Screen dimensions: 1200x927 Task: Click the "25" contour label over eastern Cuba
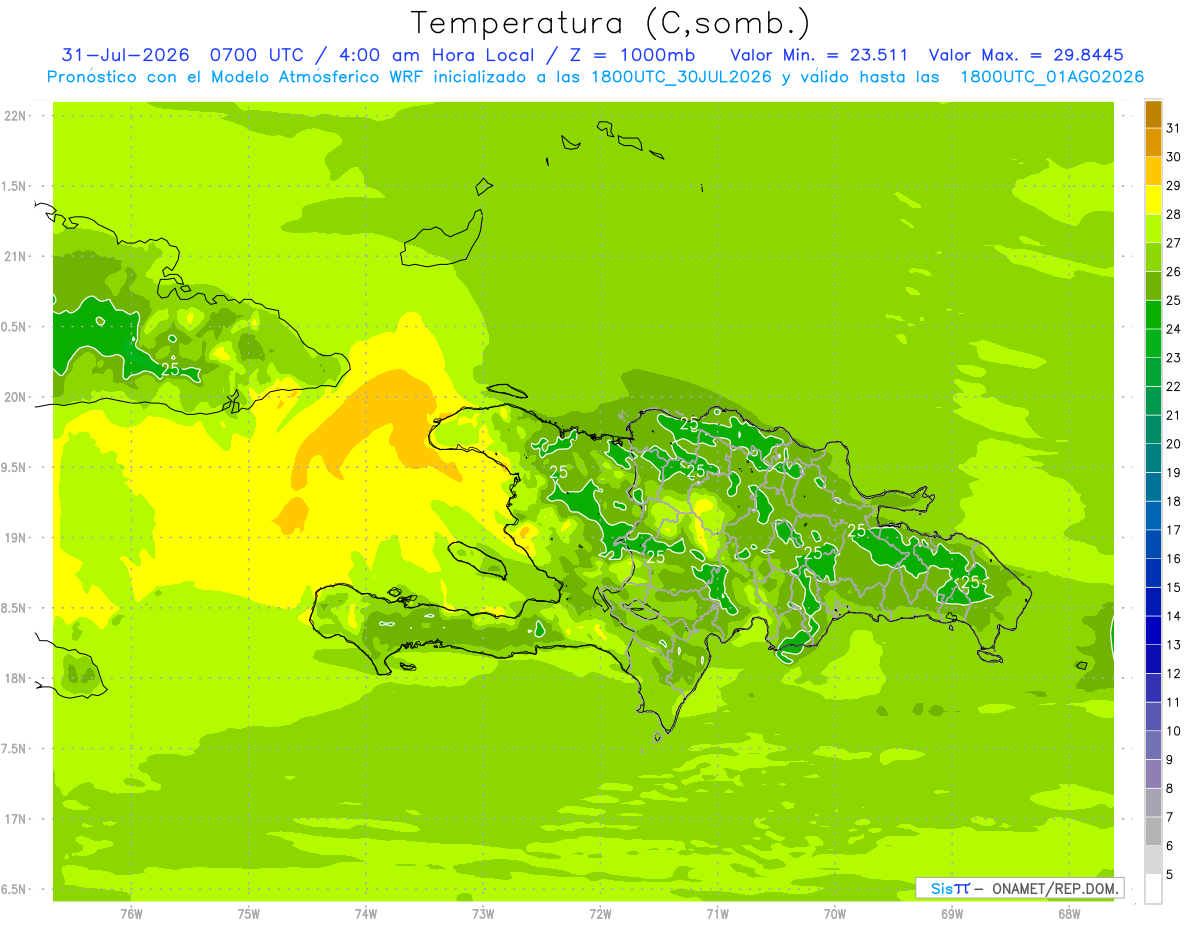[170, 369]
